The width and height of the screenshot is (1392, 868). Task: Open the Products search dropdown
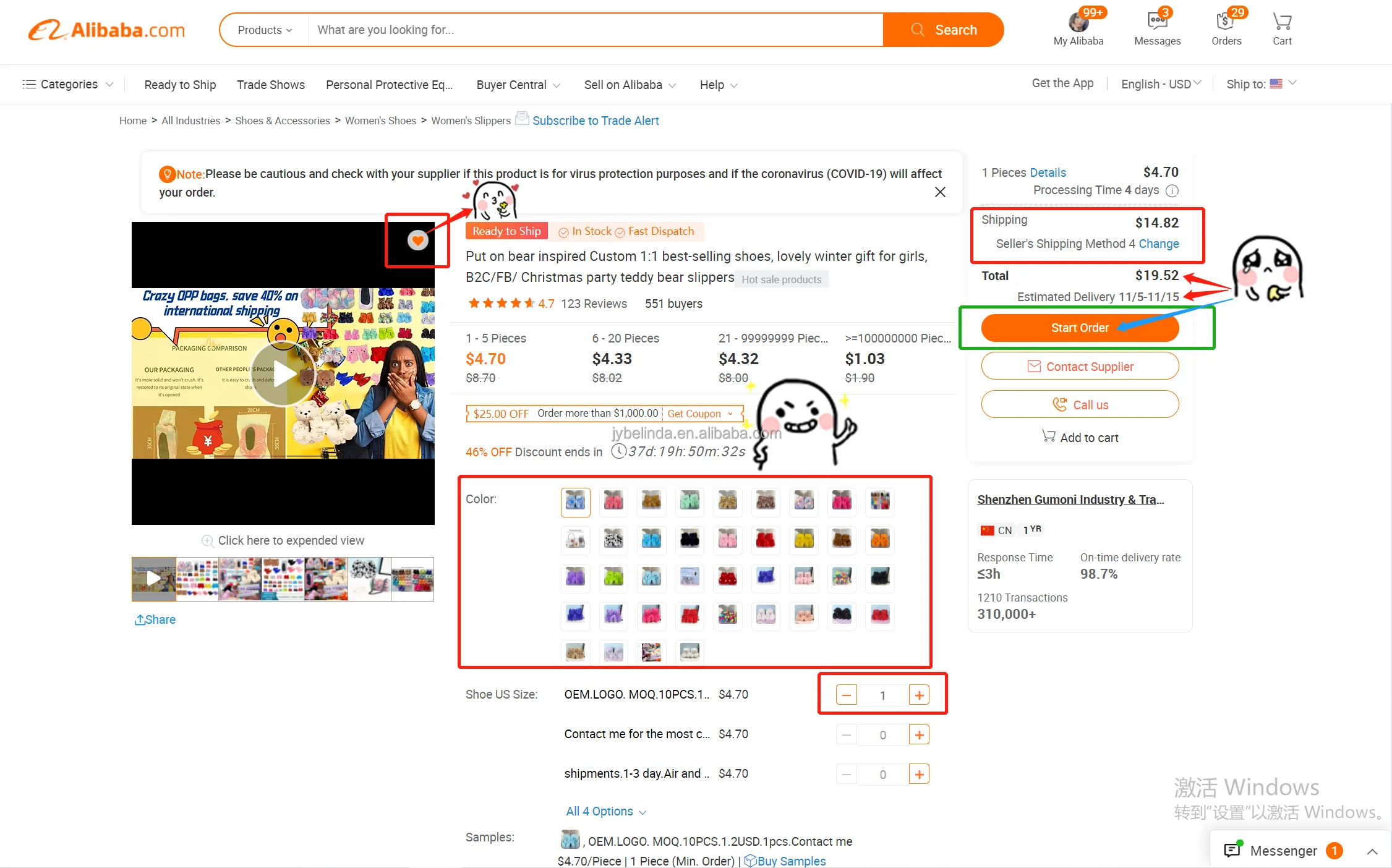tap(265, 30)
